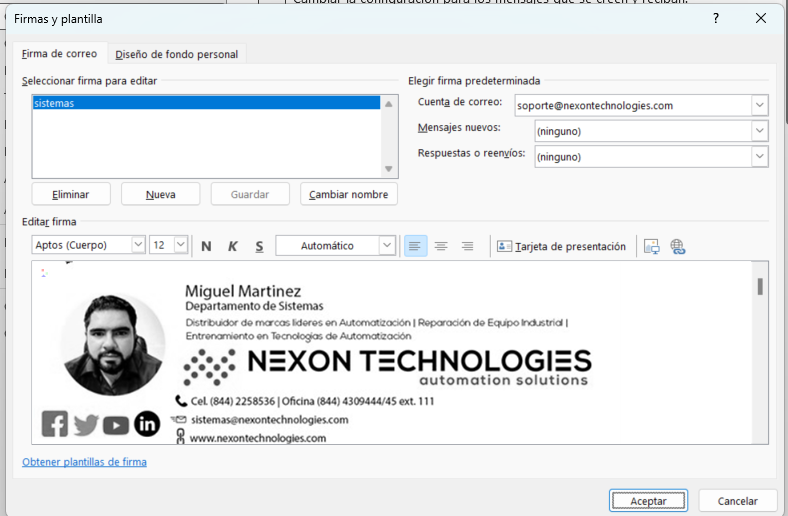Click www.nexontechnologies.com website text

click(258, 438)
